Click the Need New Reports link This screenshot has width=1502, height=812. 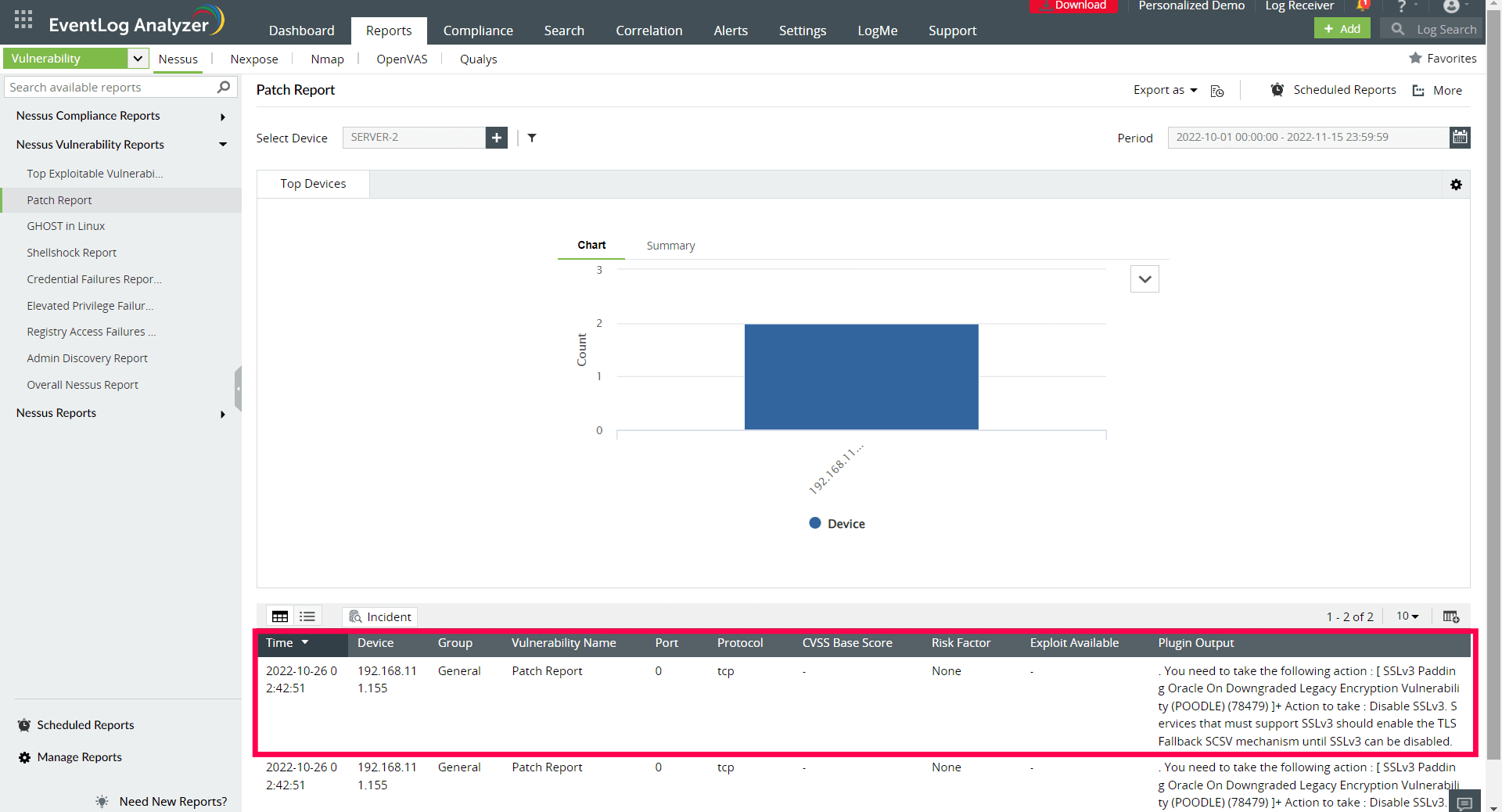pyautogui.click(x=173, y=801)
